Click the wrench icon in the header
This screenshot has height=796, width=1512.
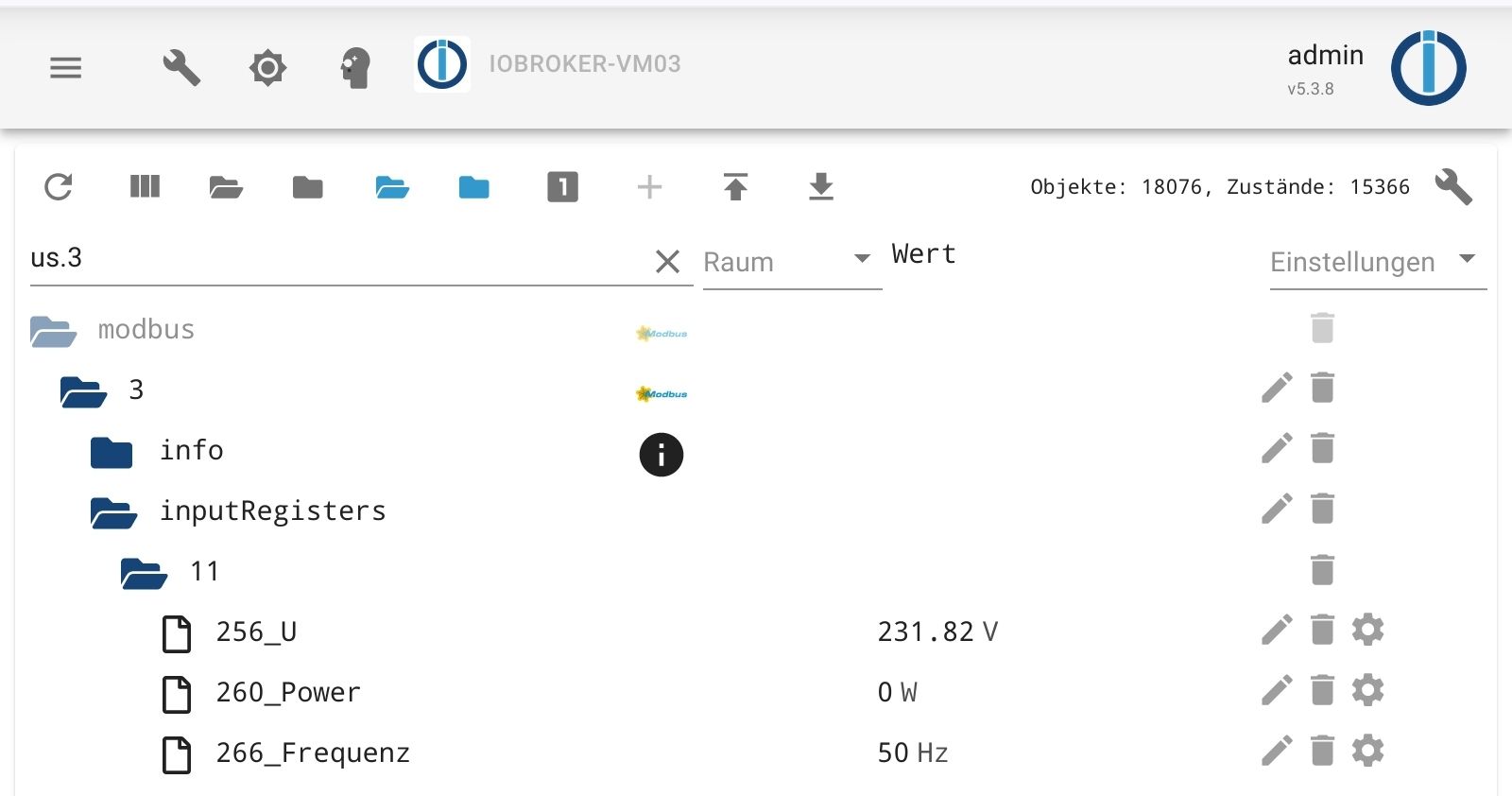point(180,68)
